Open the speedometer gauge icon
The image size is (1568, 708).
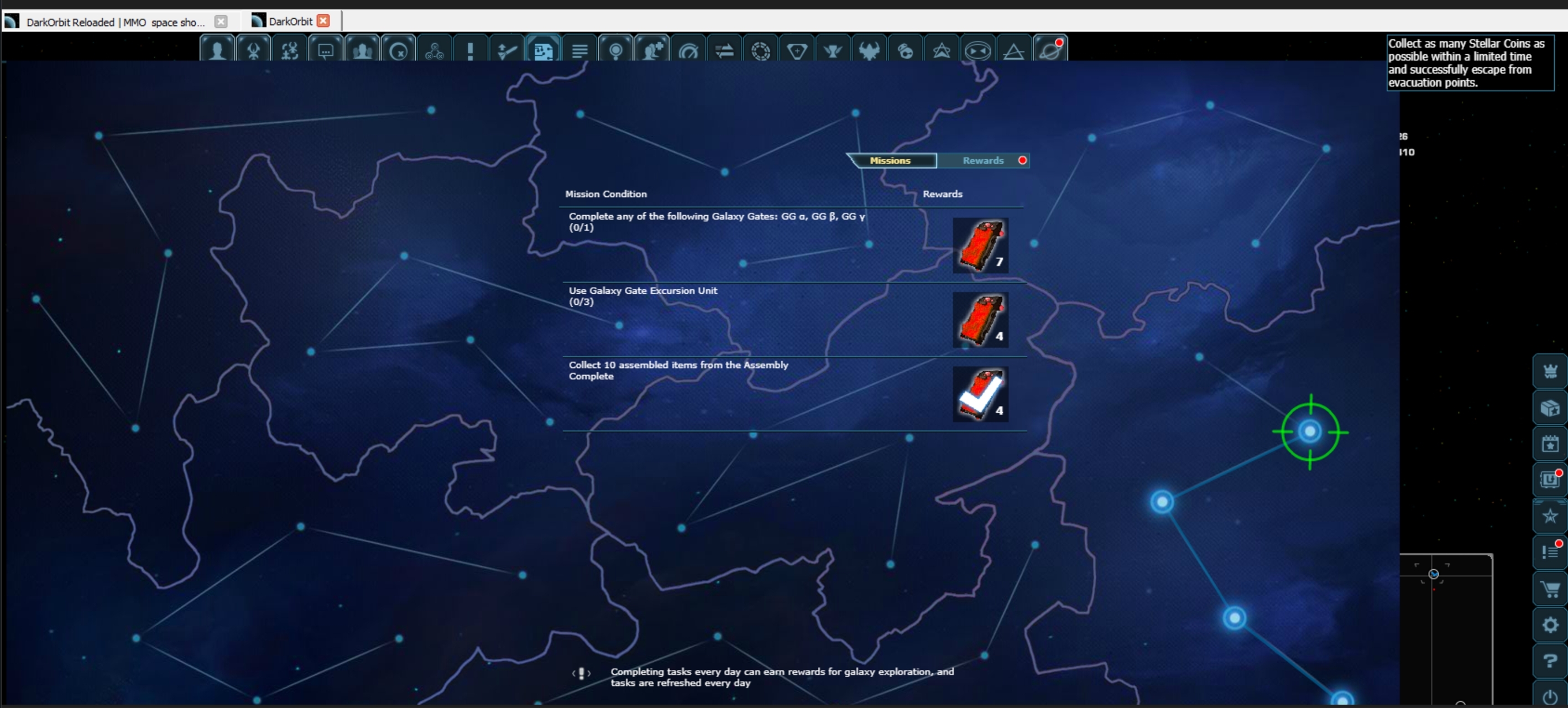pos(688,49)
